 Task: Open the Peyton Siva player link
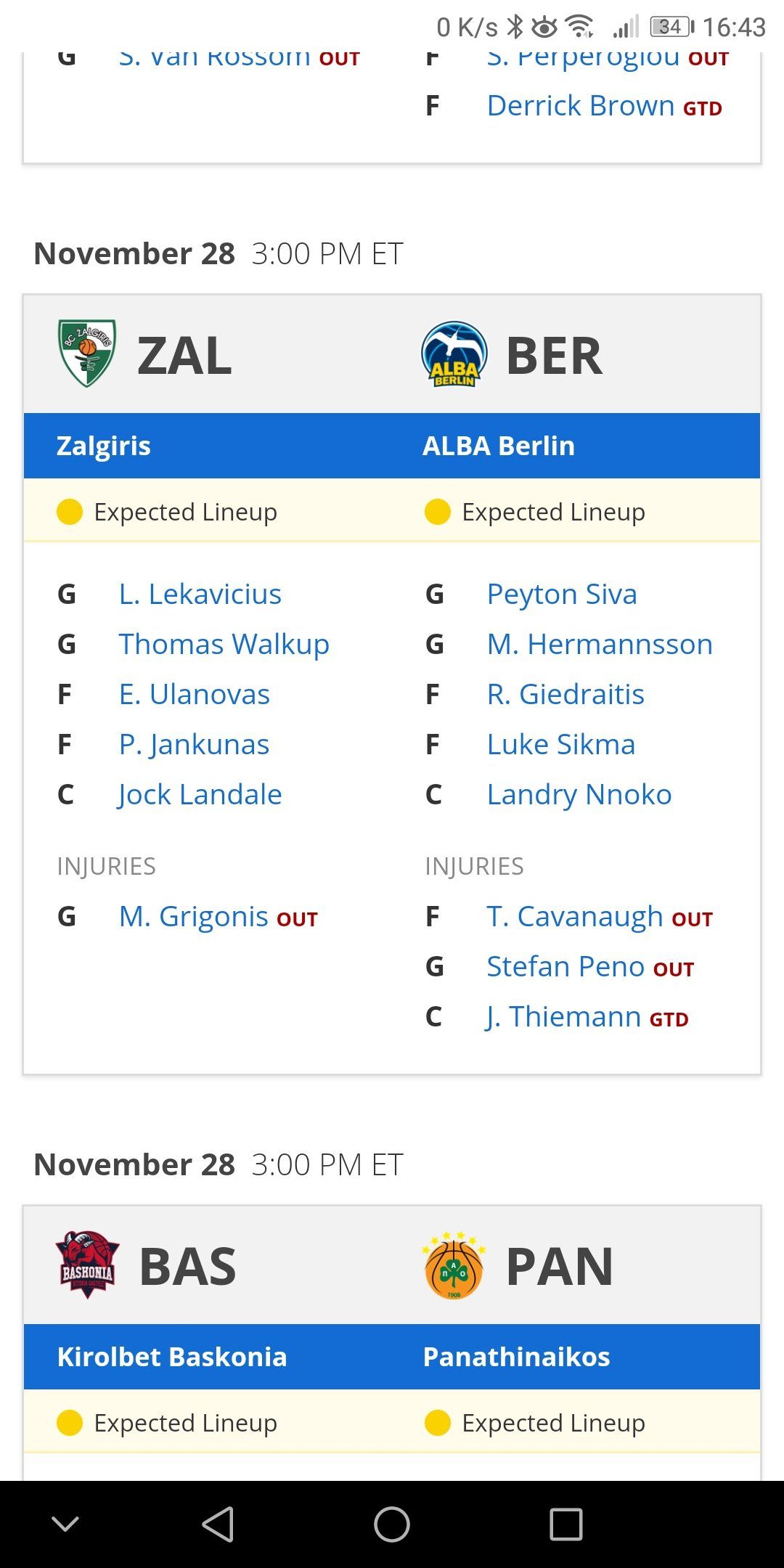click(x=562, y=595)
